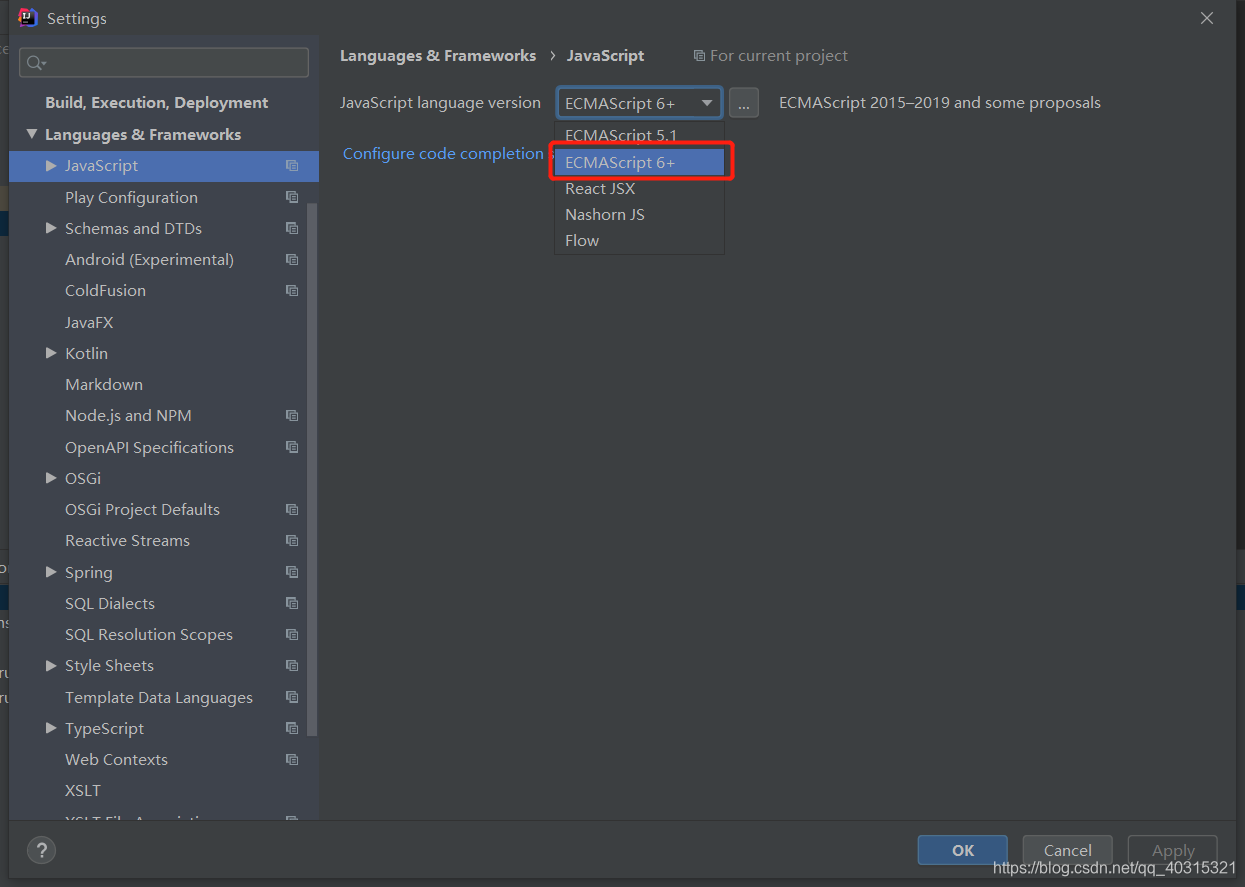Focus the settings search field
Screen dimensions: 1245x887
coord(164,63)
